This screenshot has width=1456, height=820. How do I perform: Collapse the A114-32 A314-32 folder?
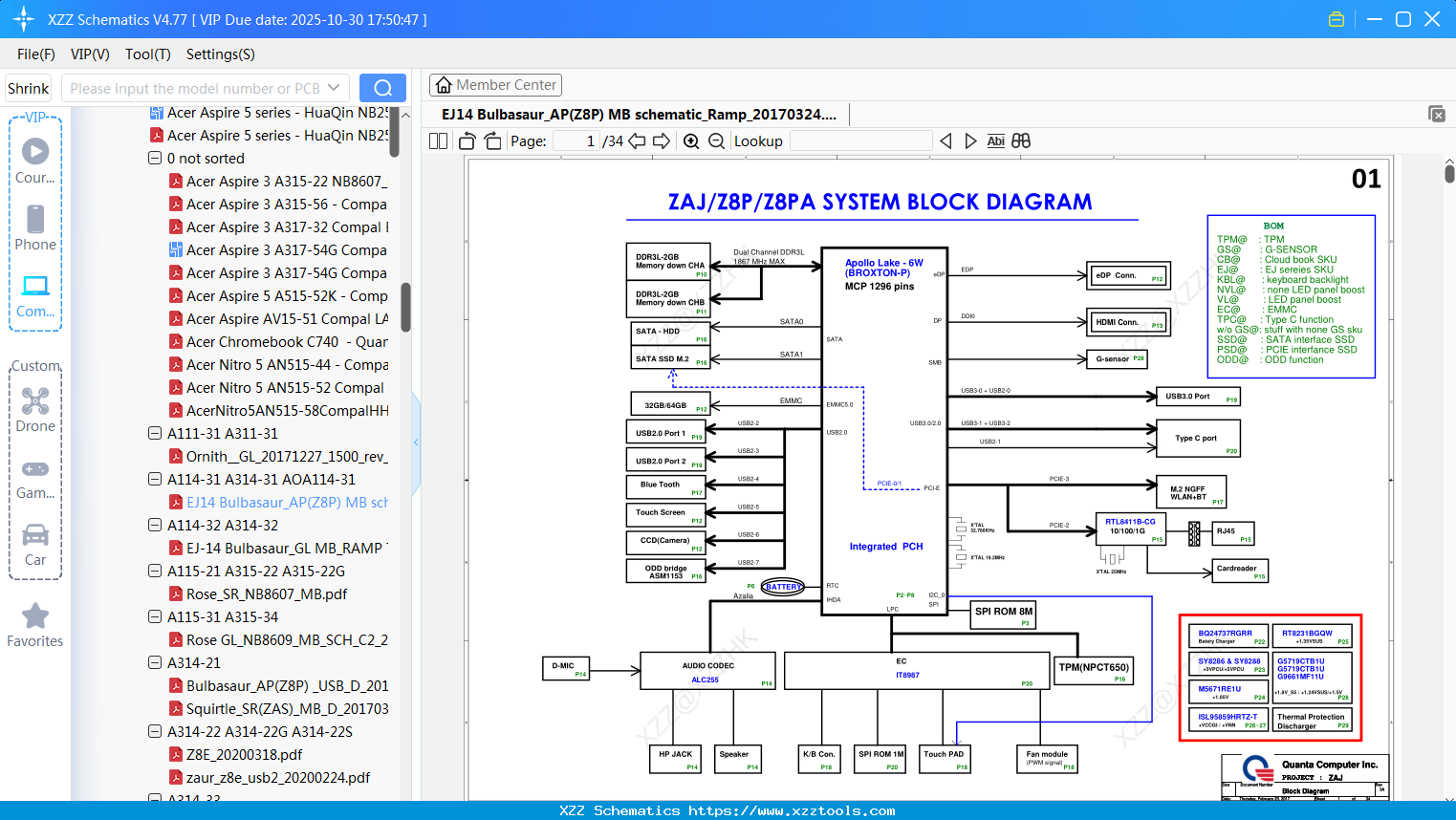coord(154,526)
